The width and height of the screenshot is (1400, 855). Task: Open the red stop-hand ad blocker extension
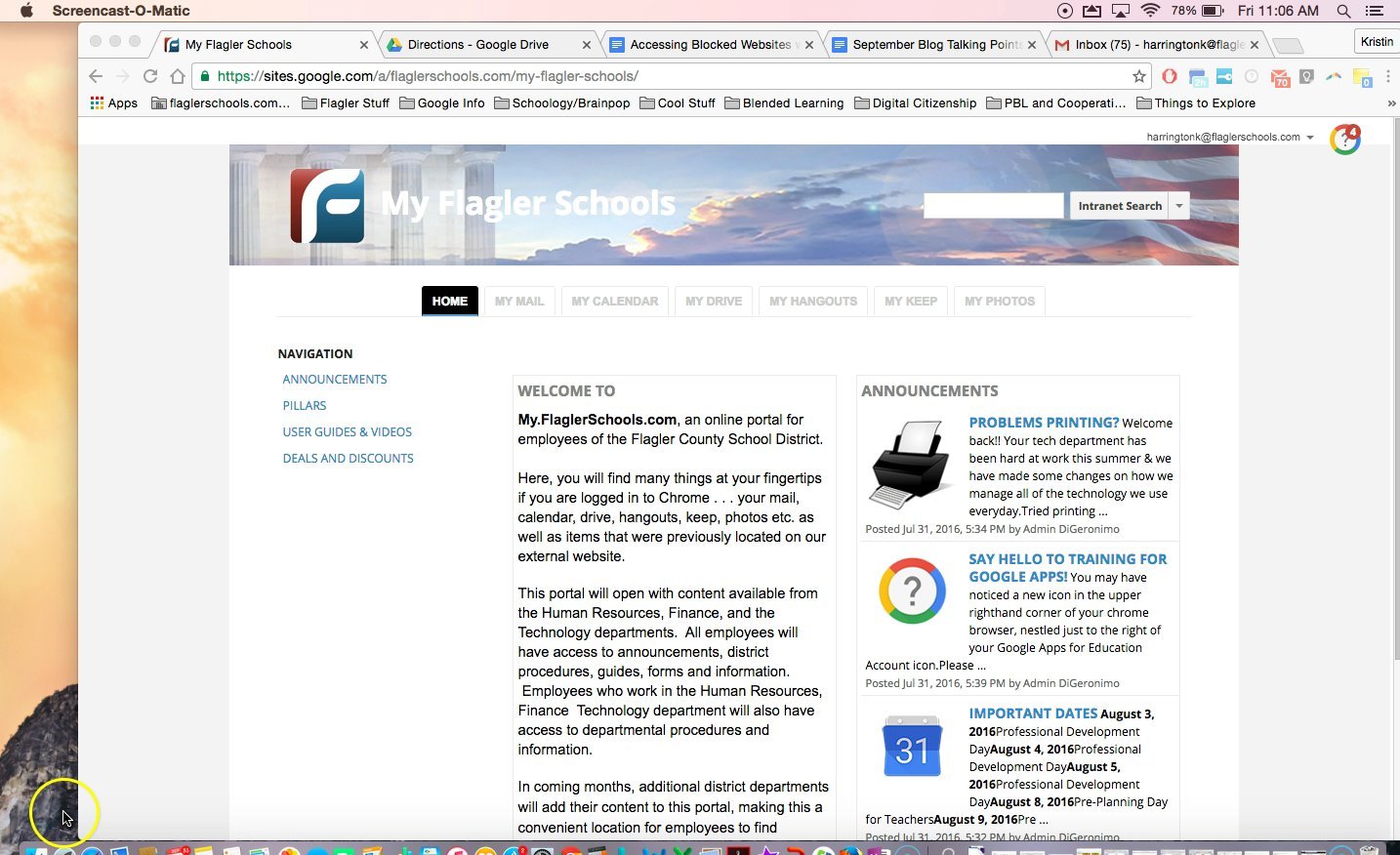point(1169,76)
